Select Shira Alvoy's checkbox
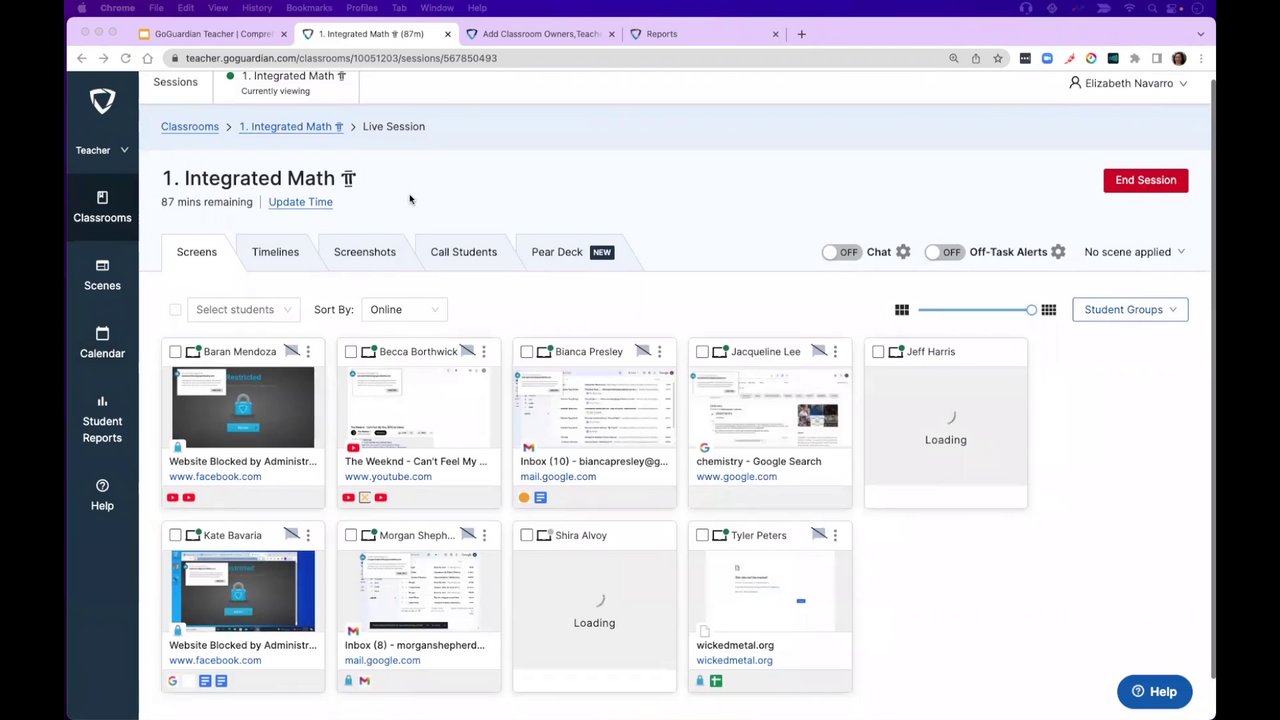The image size is (1280, 720). (x=527, y=535)
